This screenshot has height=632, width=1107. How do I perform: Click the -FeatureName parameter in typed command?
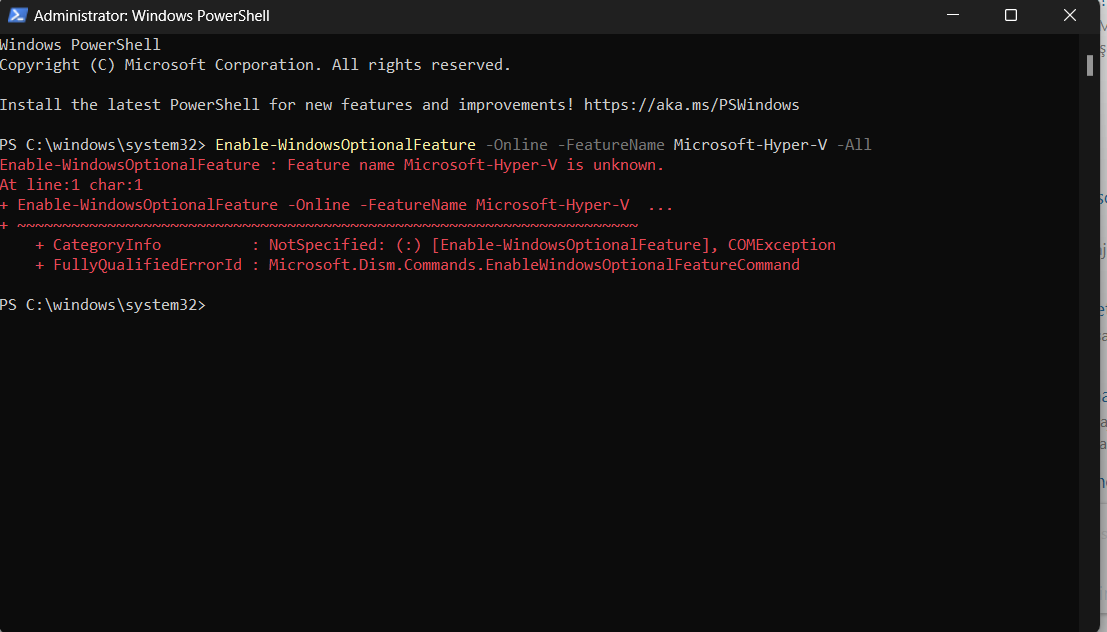610,145
